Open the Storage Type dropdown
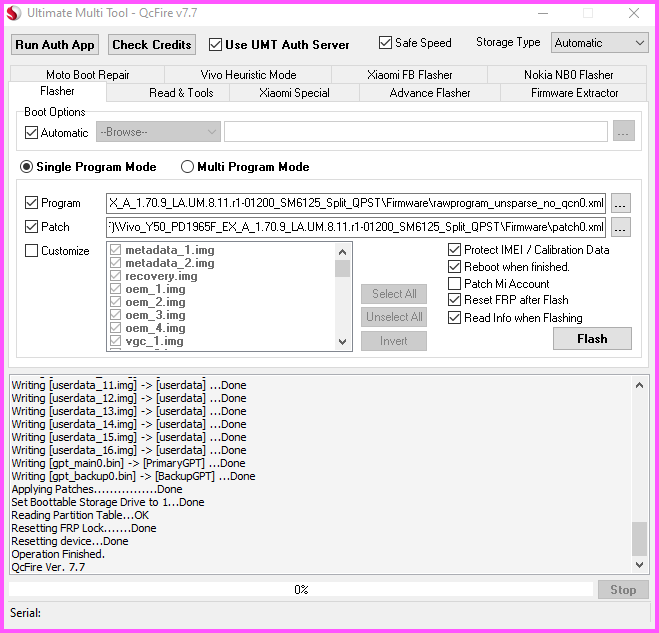Image resolution: width=659 pixels, height=633 pixels. 600,42
